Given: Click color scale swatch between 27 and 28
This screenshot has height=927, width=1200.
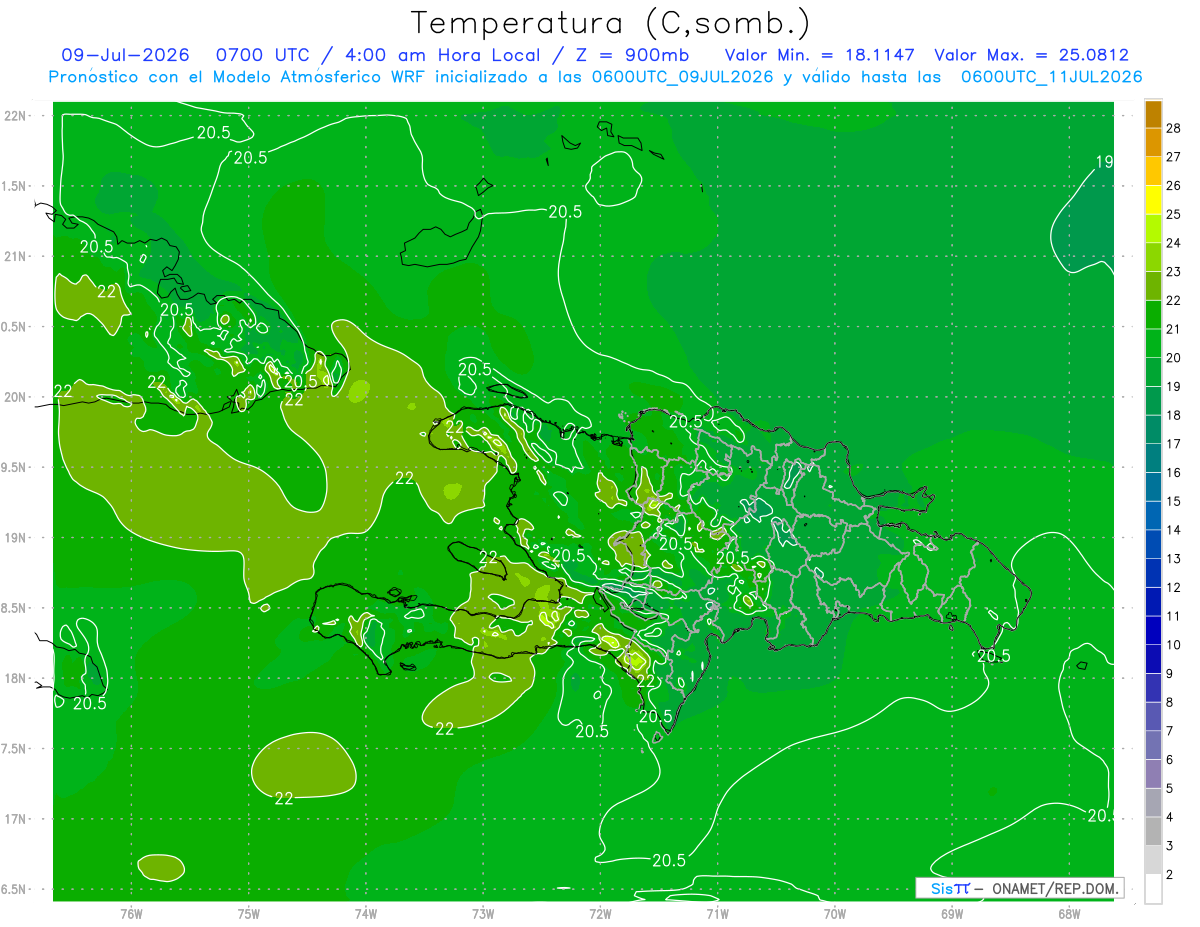Looking at the screenshot, I should [1153, 143].
